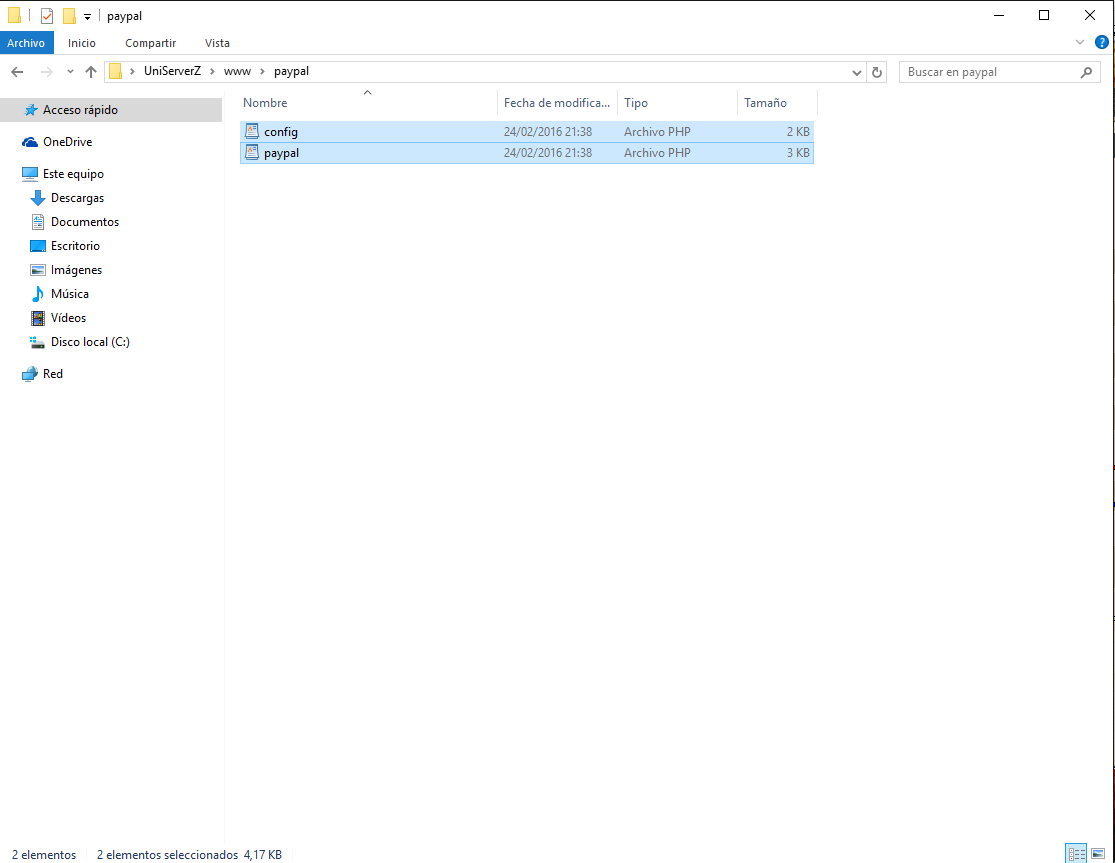The height and width of the screenshot is (863, 1115).
Task: Sort files by the Tipo column
Action: click(677, 102)
